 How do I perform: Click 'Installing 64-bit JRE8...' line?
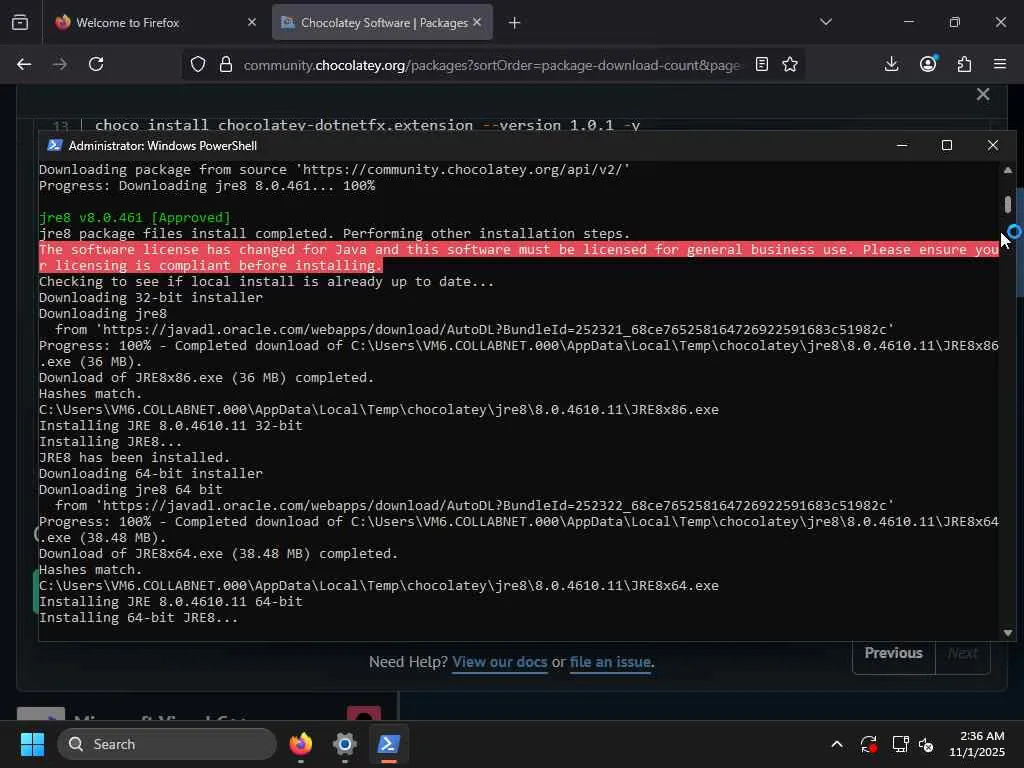pyautogui.click(x=138, y=618)
